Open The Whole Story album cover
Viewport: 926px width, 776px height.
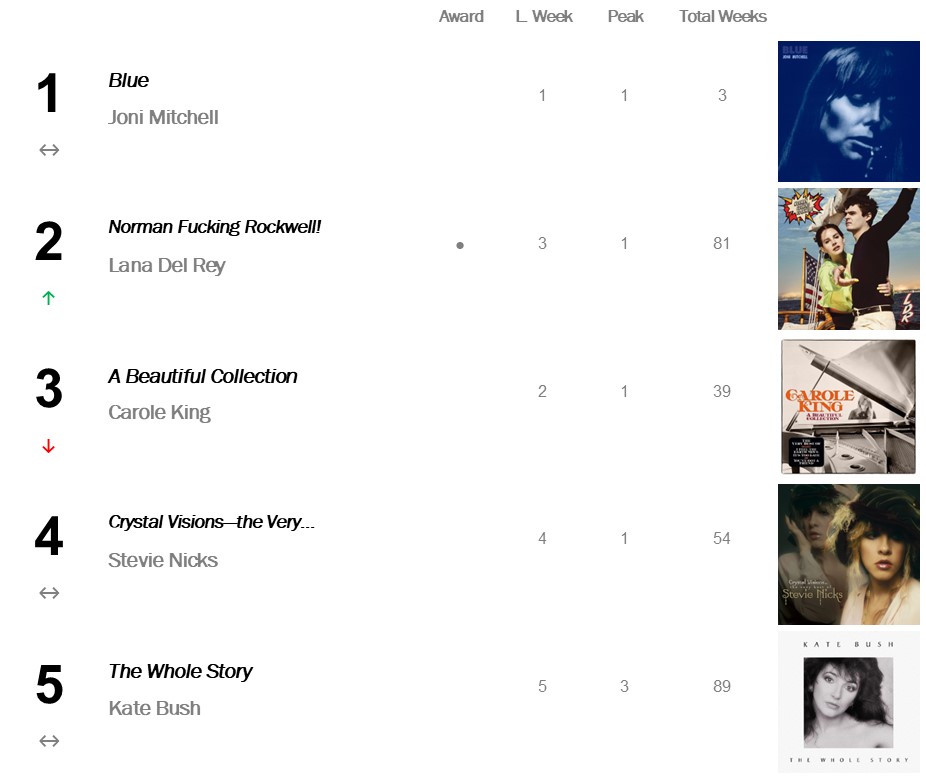[x=848, y=702]
